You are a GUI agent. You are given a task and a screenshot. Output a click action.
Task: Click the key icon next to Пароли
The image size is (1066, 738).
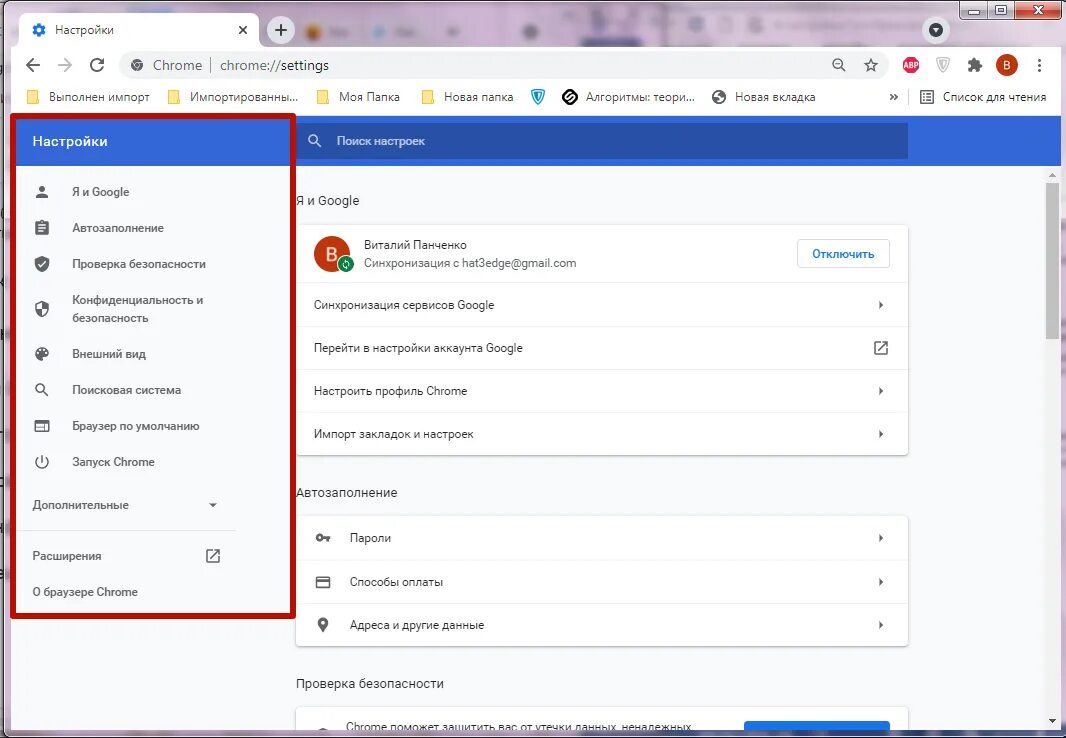click(323, 538)
